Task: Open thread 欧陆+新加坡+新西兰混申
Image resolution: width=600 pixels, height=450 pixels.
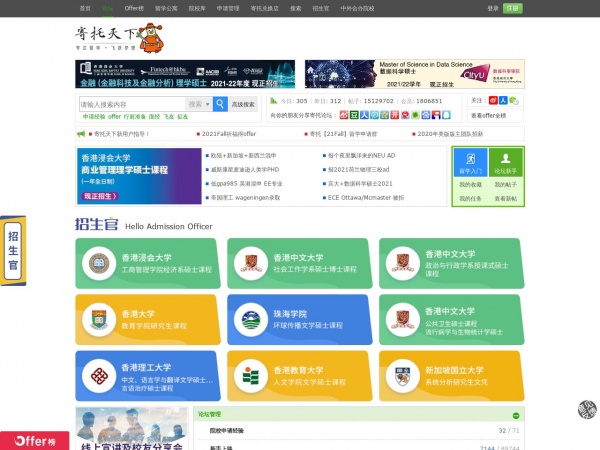Action: (x=243, y=156)
